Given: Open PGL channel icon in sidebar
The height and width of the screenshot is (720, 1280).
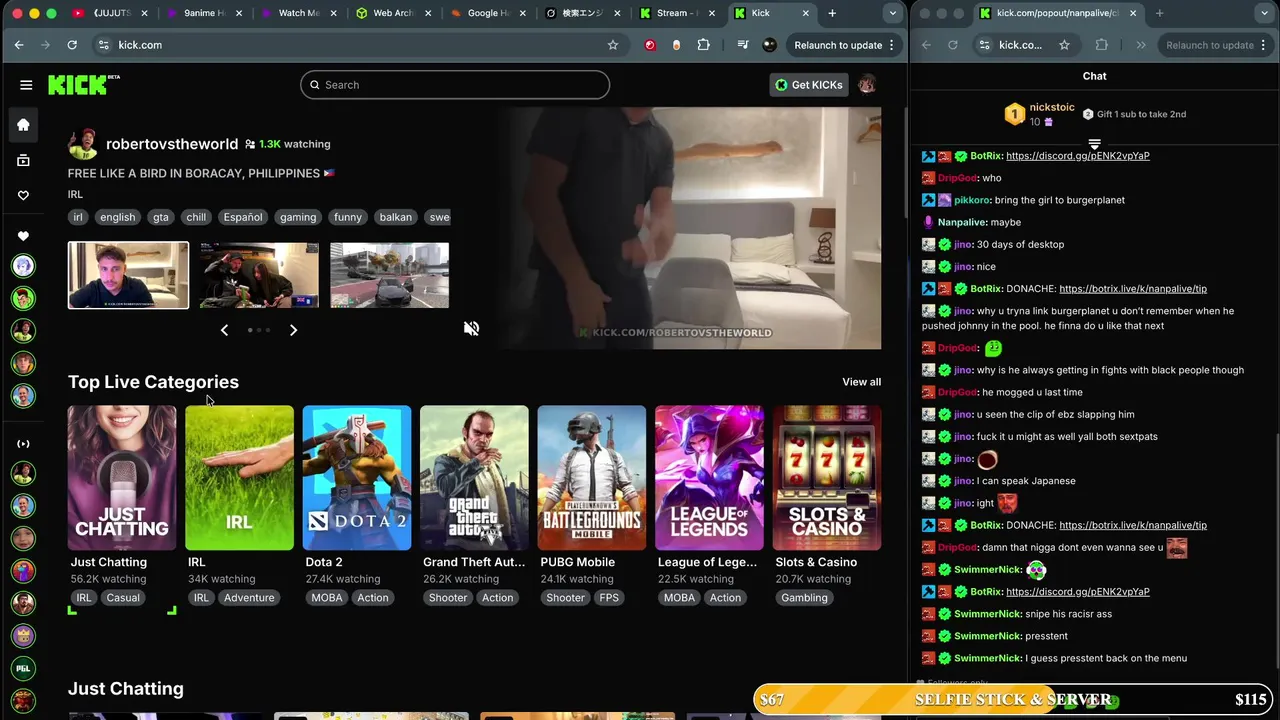Looking at the screenshot, I should pyautogui.click(x=23, y=668).
